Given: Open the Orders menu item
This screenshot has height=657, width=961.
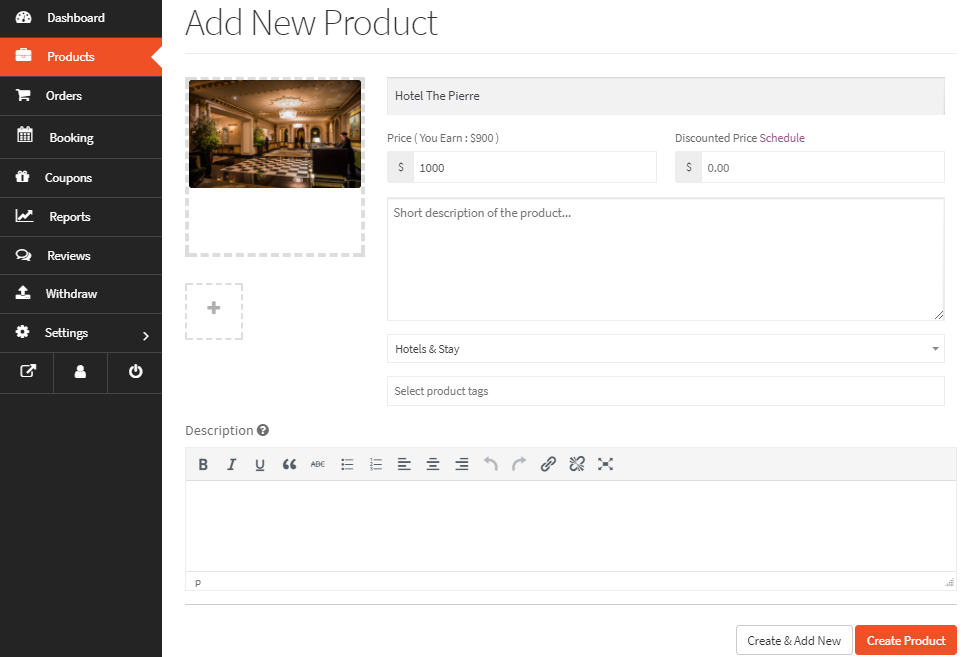Looking at the screenshot, I should (64, 96).
